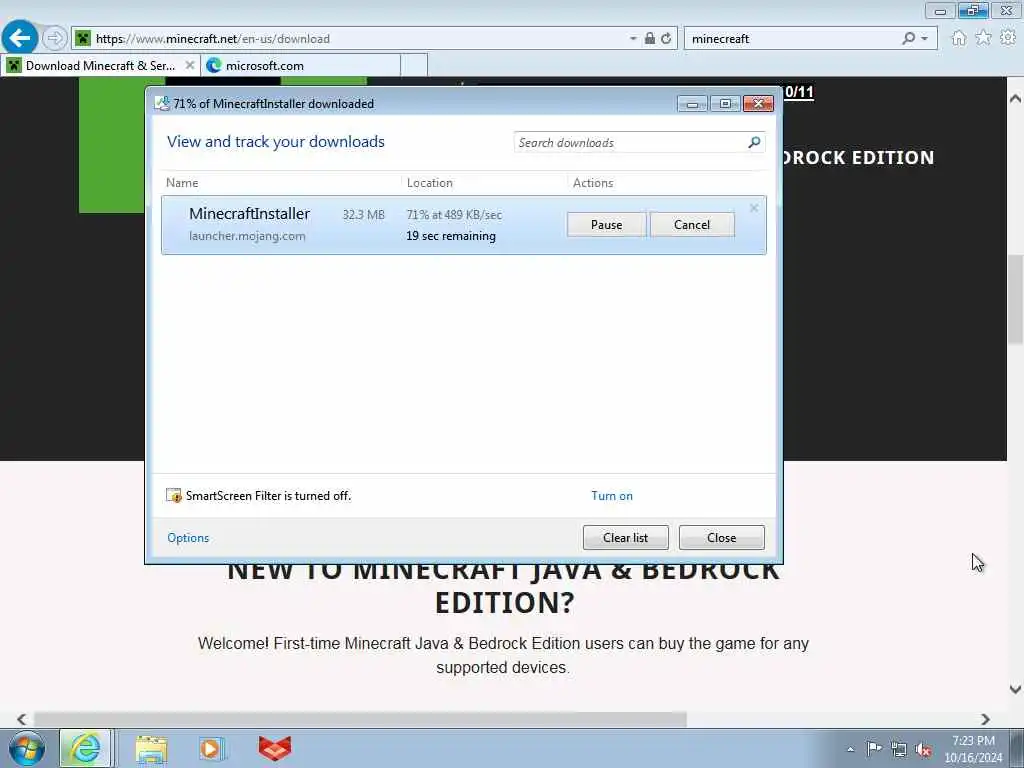This screenshot has width=1024, height=768.
Task: Click the muted volume tray icon
Action: (923, 750)
